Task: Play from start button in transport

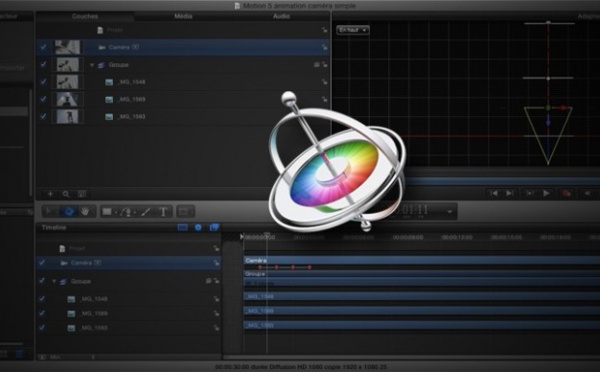Action: pyautogui.click(x=530, y=193)
